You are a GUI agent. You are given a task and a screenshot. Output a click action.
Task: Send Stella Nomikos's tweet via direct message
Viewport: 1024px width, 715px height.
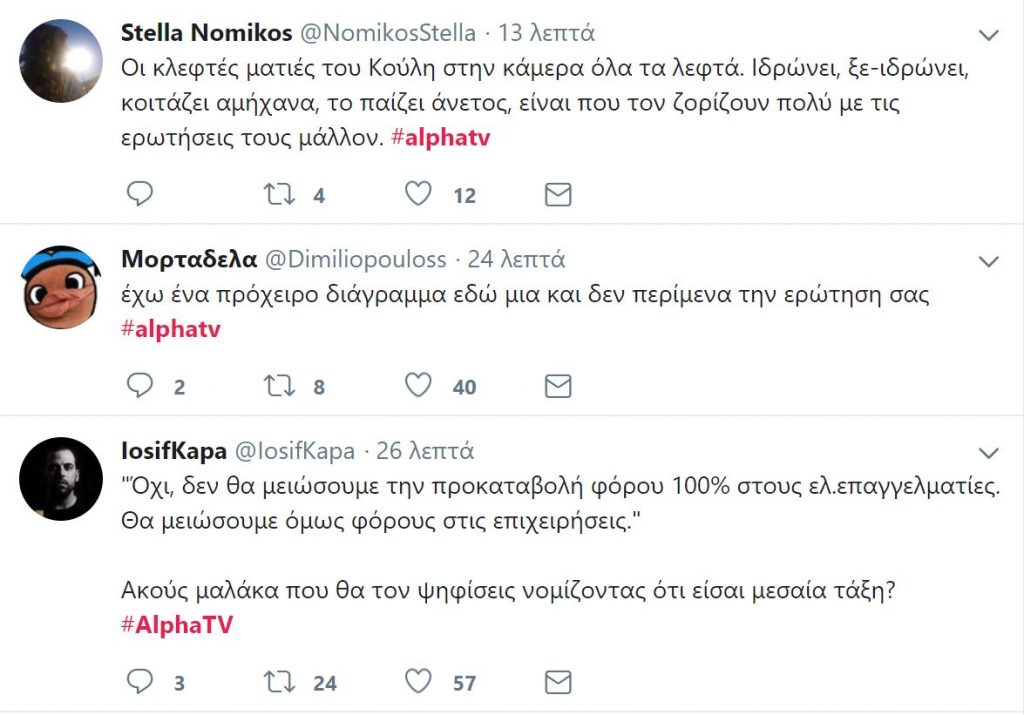(557, 195)
